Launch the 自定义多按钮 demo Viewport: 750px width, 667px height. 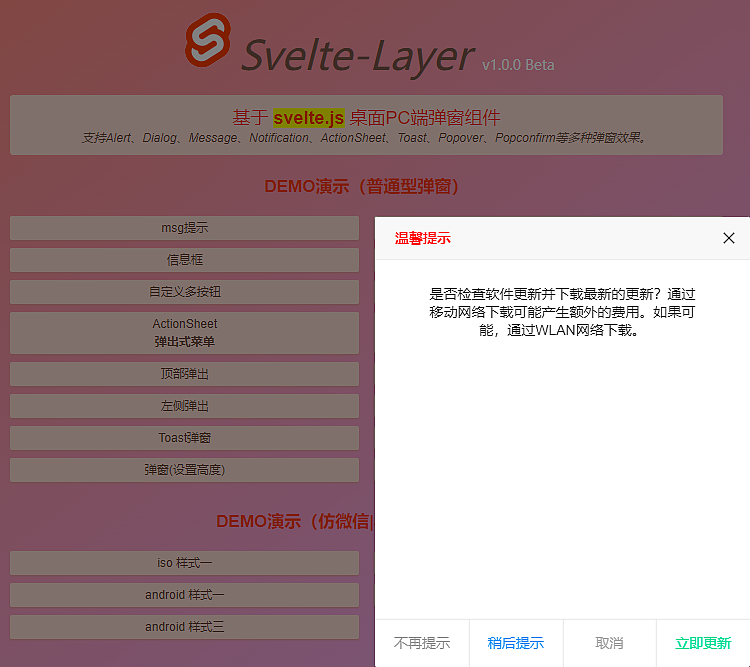(184, 292)
